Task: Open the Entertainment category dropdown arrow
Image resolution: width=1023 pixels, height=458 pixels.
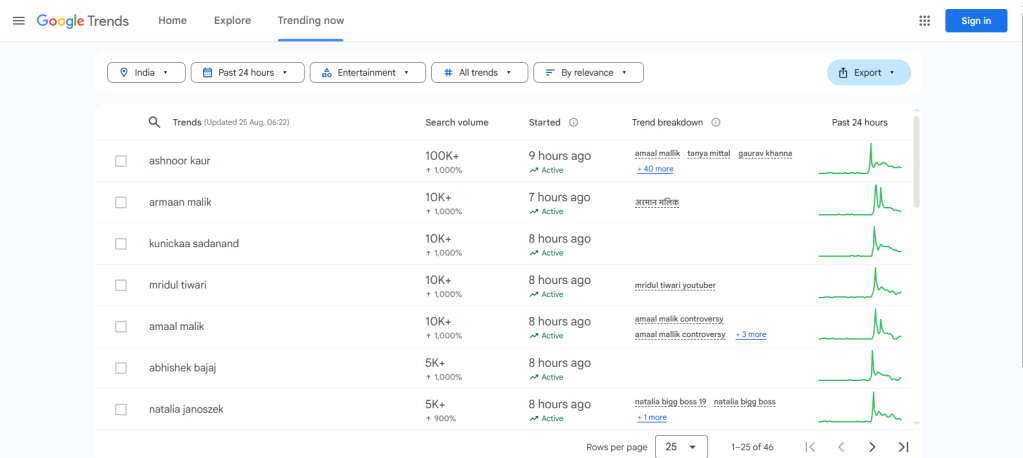Action: point(406,72)
